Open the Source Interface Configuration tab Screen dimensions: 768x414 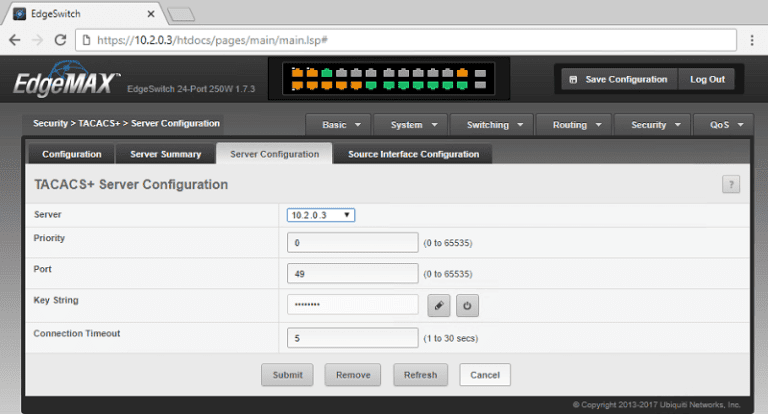point(413,154)
